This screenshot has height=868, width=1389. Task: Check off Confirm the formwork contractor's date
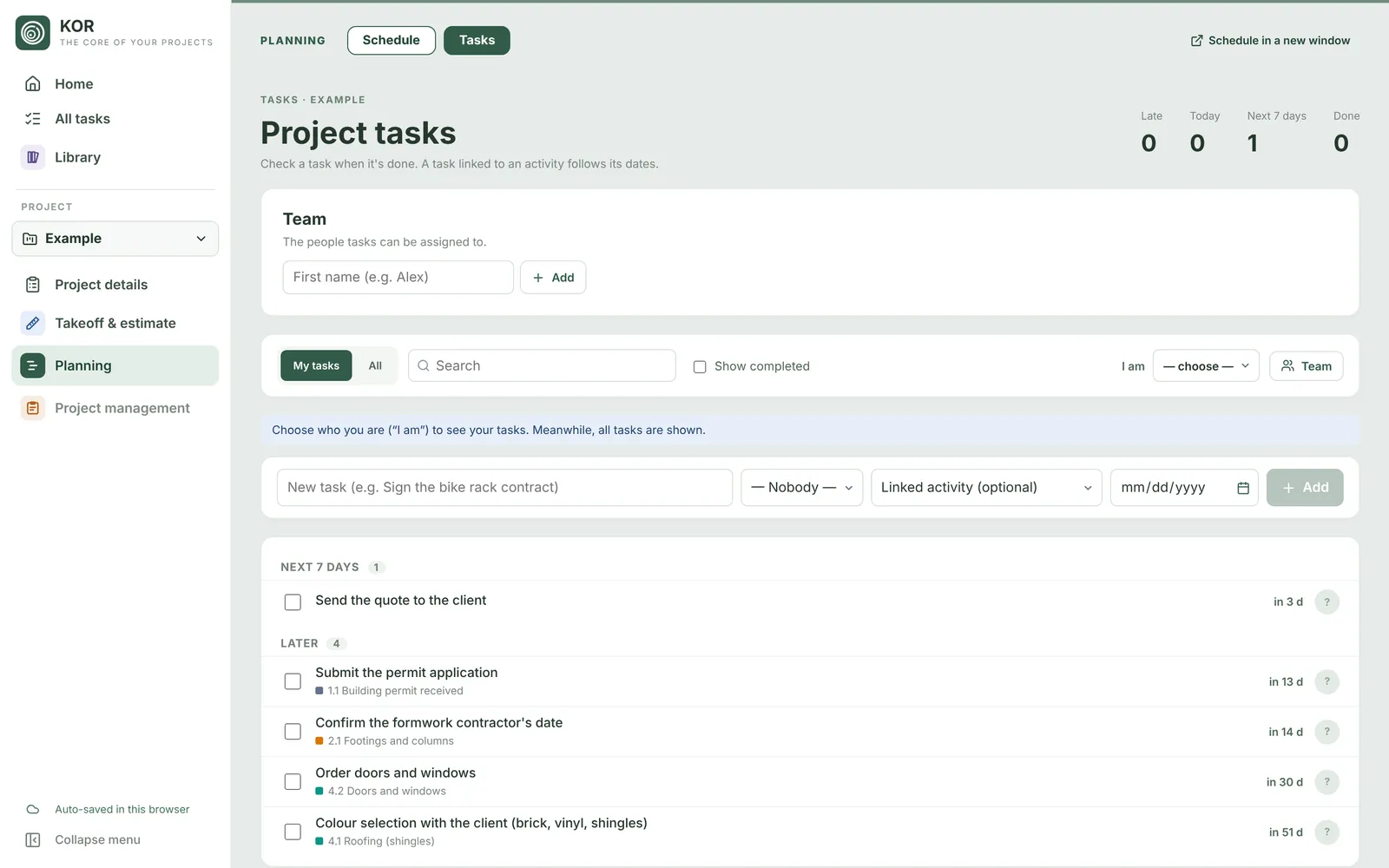293,732
